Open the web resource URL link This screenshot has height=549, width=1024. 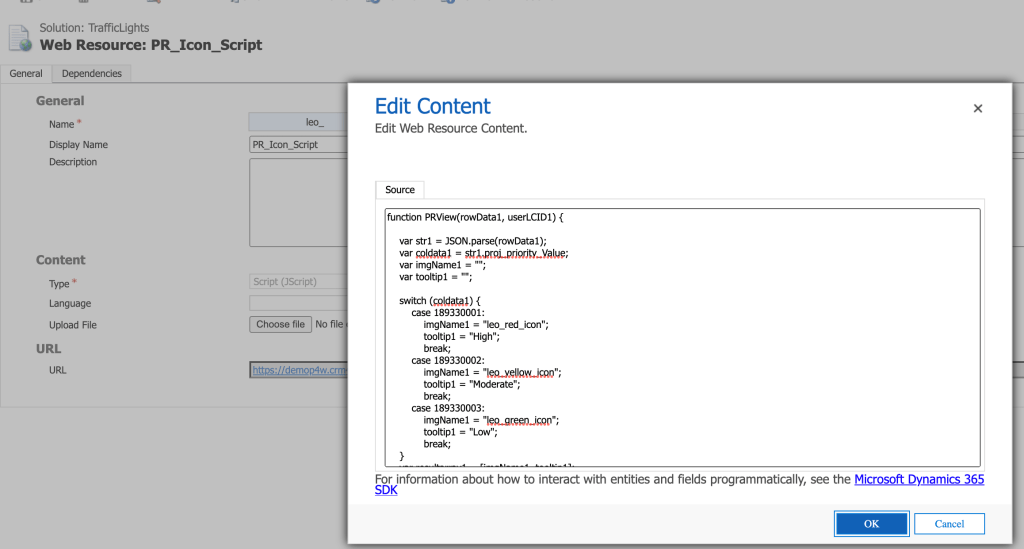click(298, 370)
